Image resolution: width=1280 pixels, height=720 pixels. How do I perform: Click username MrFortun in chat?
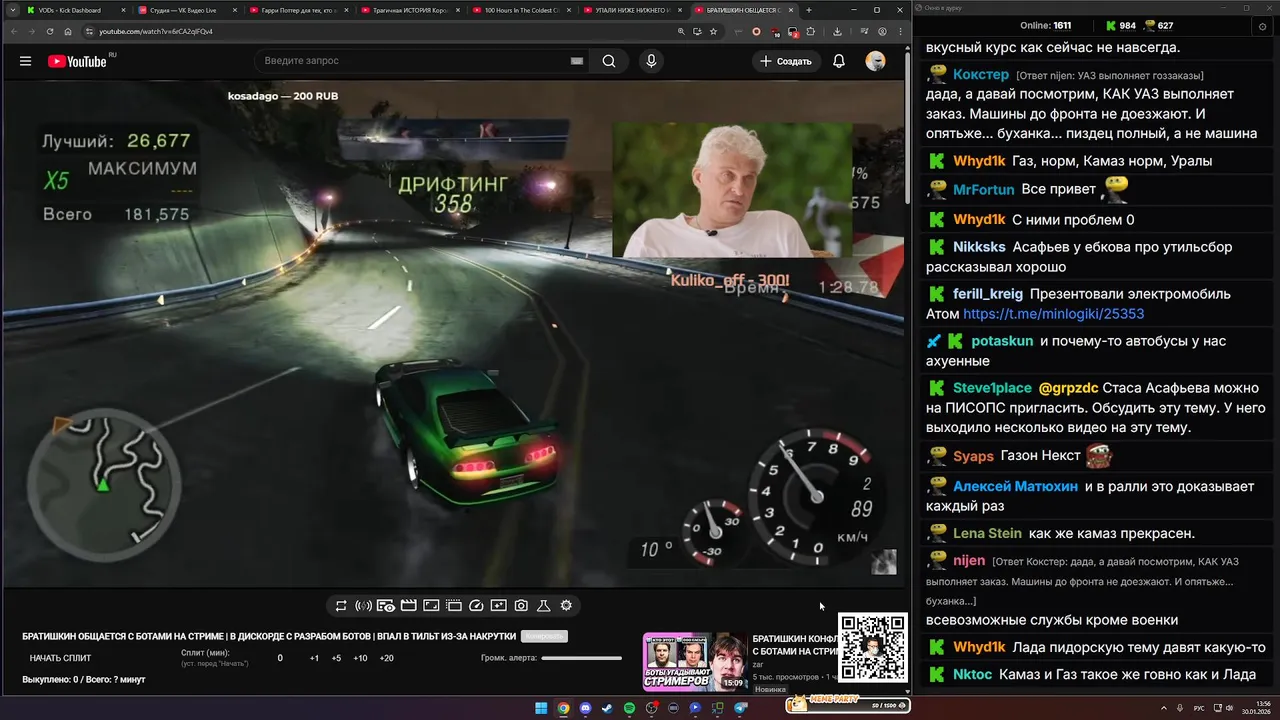(983, 189)
